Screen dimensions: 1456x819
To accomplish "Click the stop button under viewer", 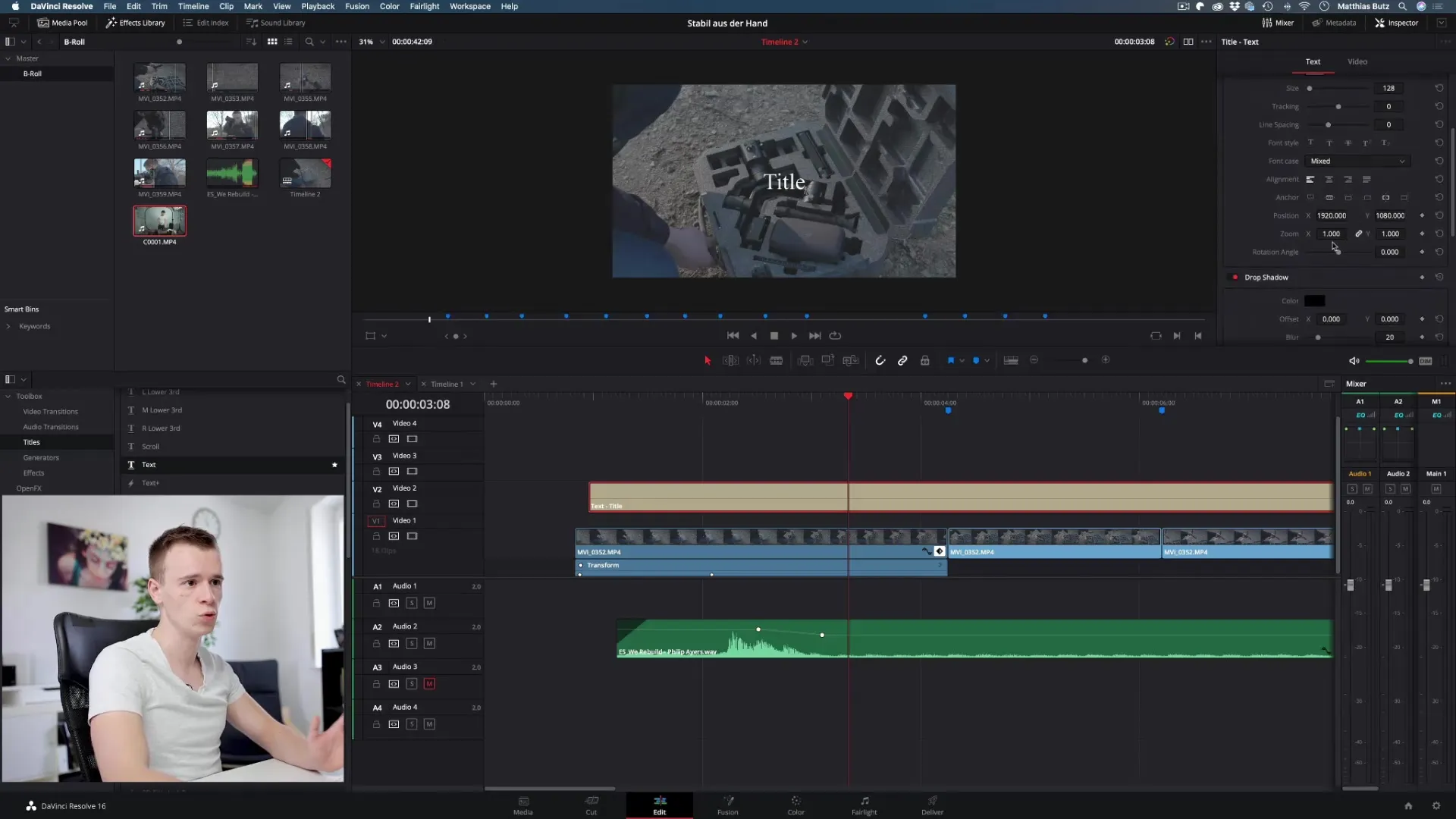I will click(774, 336).
